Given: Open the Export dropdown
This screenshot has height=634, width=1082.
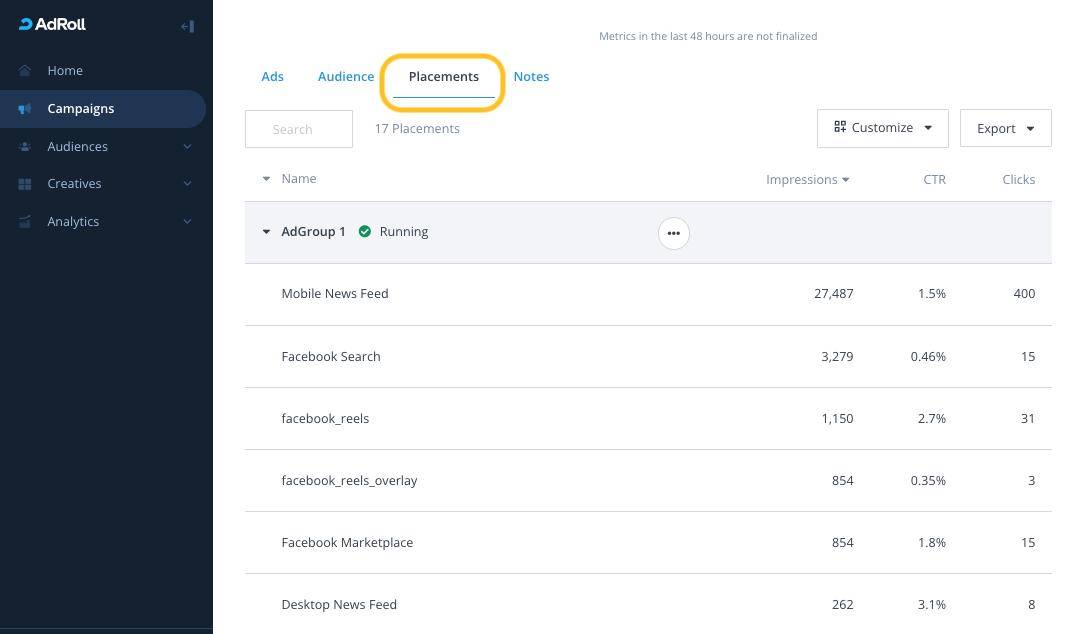Looking at the screenshot, I should point(1005,128).
